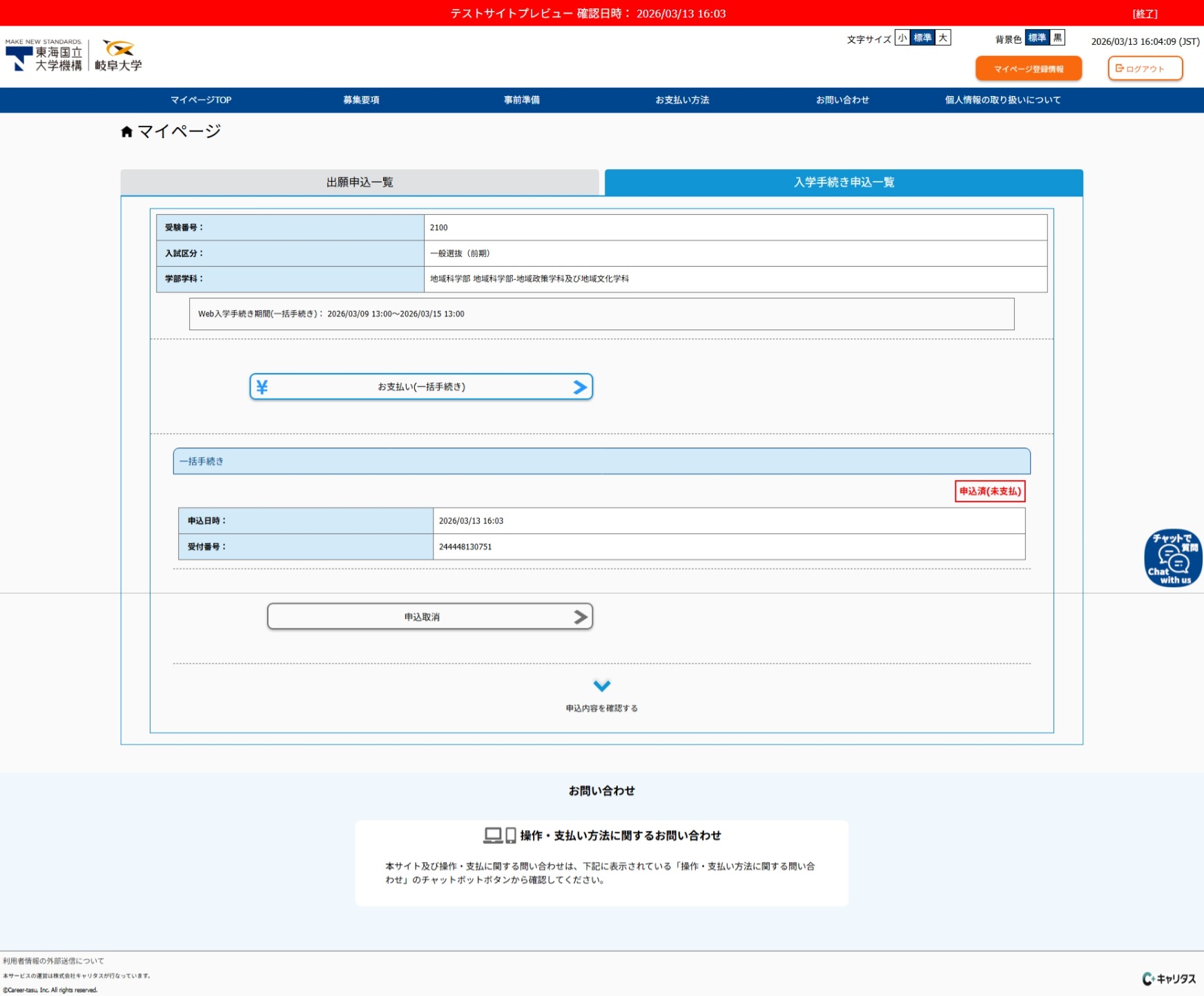Set background color to 標準

tap(1037, 38)
